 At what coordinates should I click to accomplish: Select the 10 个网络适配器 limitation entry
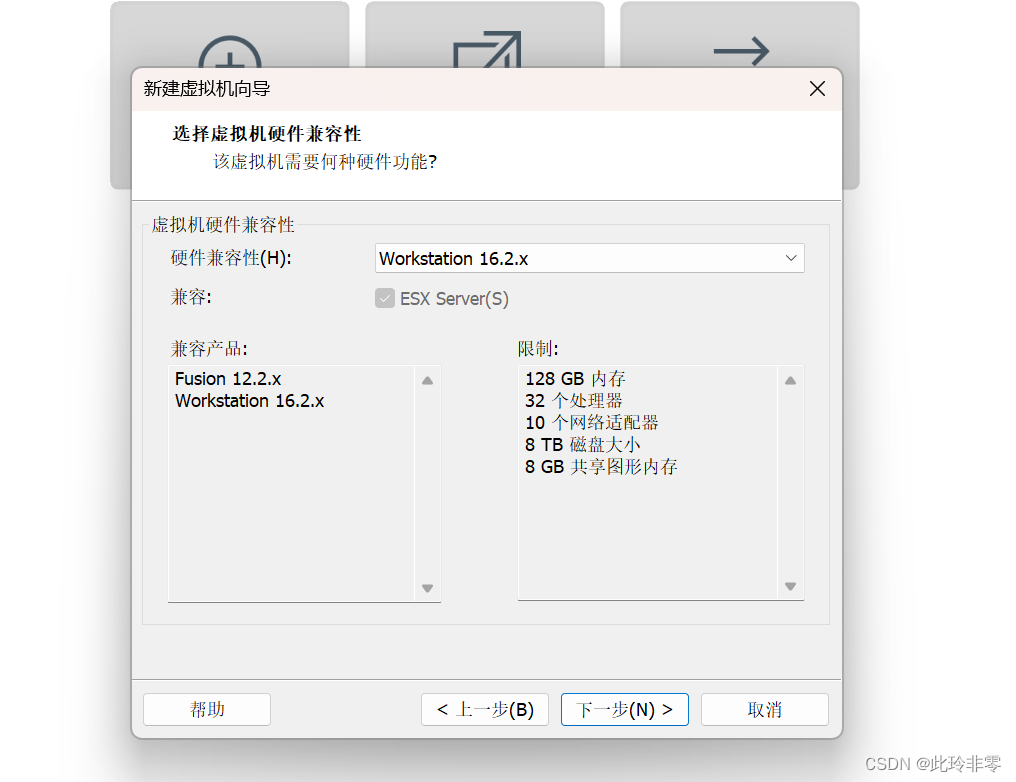(x=592, y=422)
